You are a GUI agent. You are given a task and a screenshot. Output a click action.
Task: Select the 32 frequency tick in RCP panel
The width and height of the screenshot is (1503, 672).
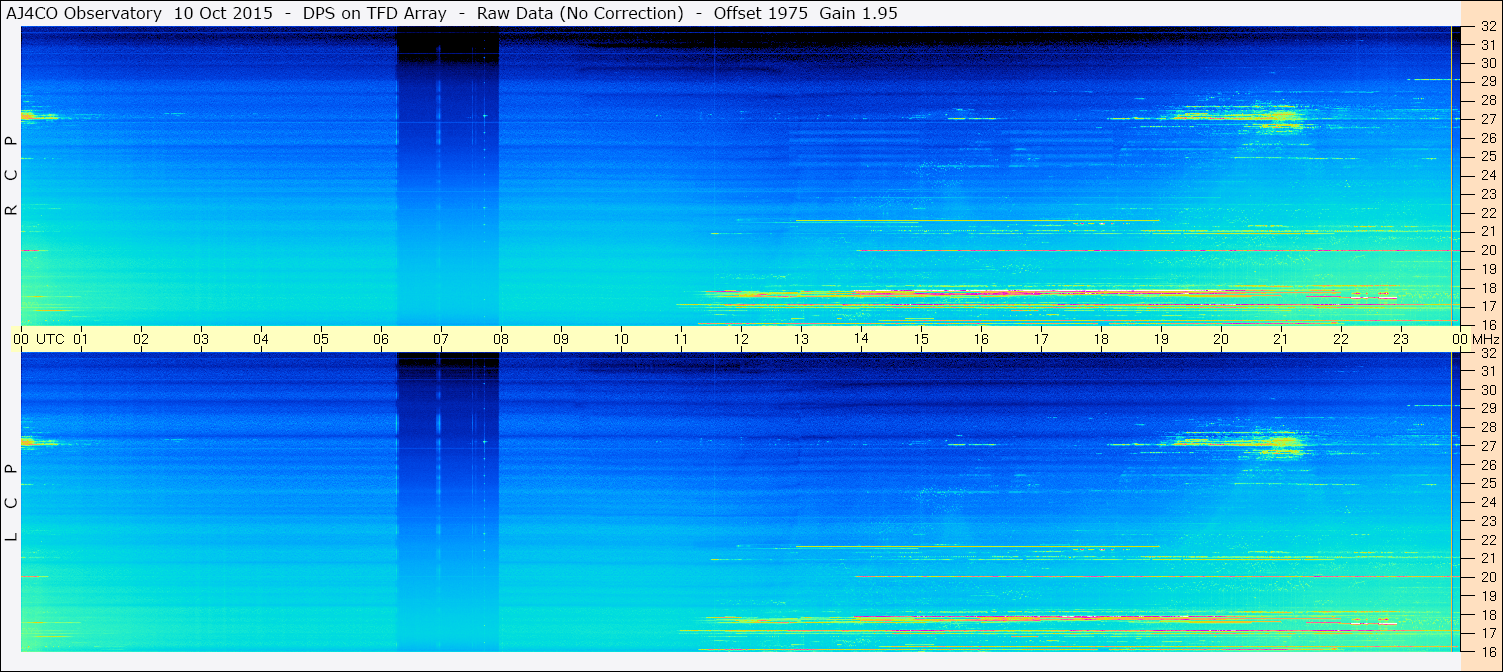point(1487,27)
